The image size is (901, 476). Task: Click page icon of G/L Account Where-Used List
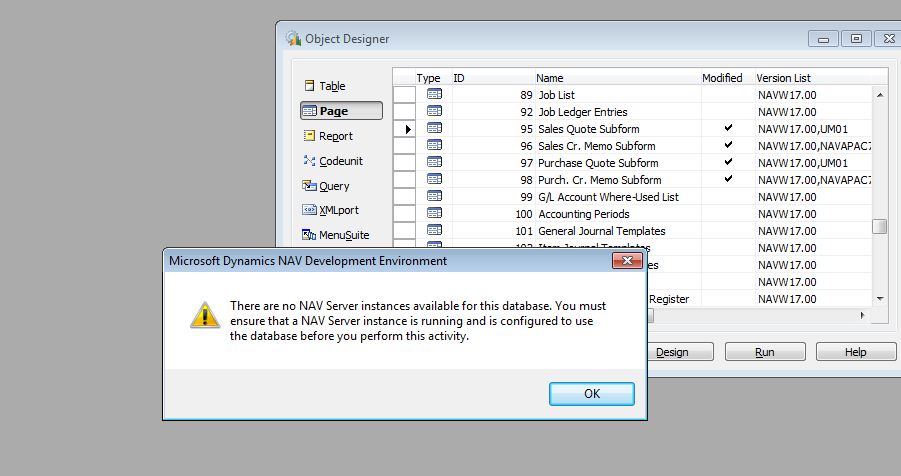[434, 196]
